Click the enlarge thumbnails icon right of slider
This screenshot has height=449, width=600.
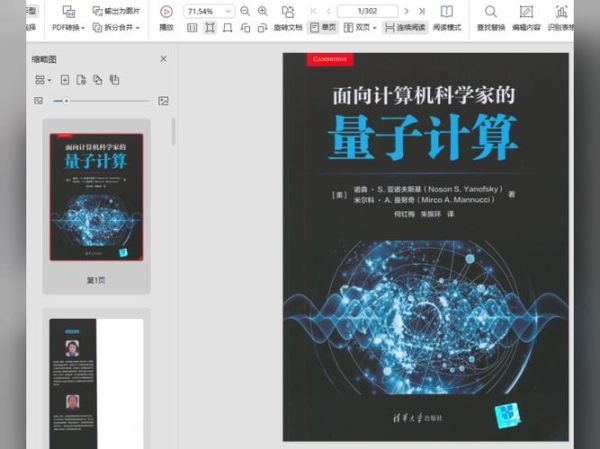[163, 101]
